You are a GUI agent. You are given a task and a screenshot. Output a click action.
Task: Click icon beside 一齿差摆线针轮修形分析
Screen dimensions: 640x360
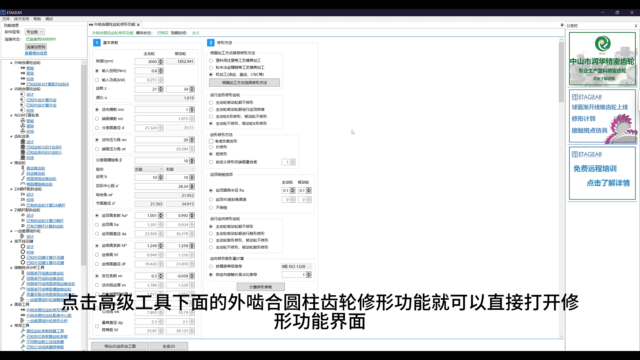click(23, 321)
